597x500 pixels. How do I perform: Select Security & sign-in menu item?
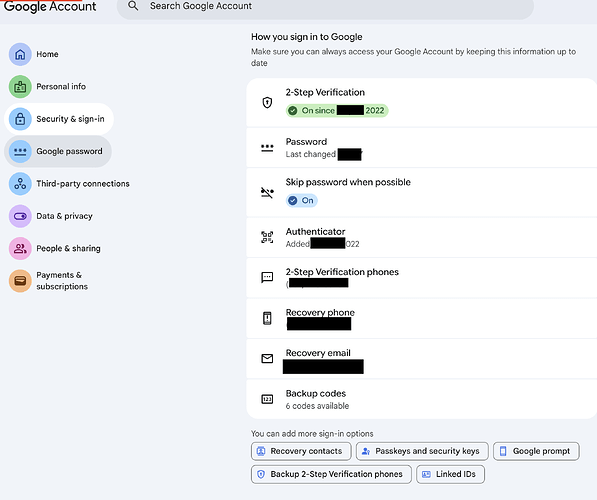(x=59, y=119)
